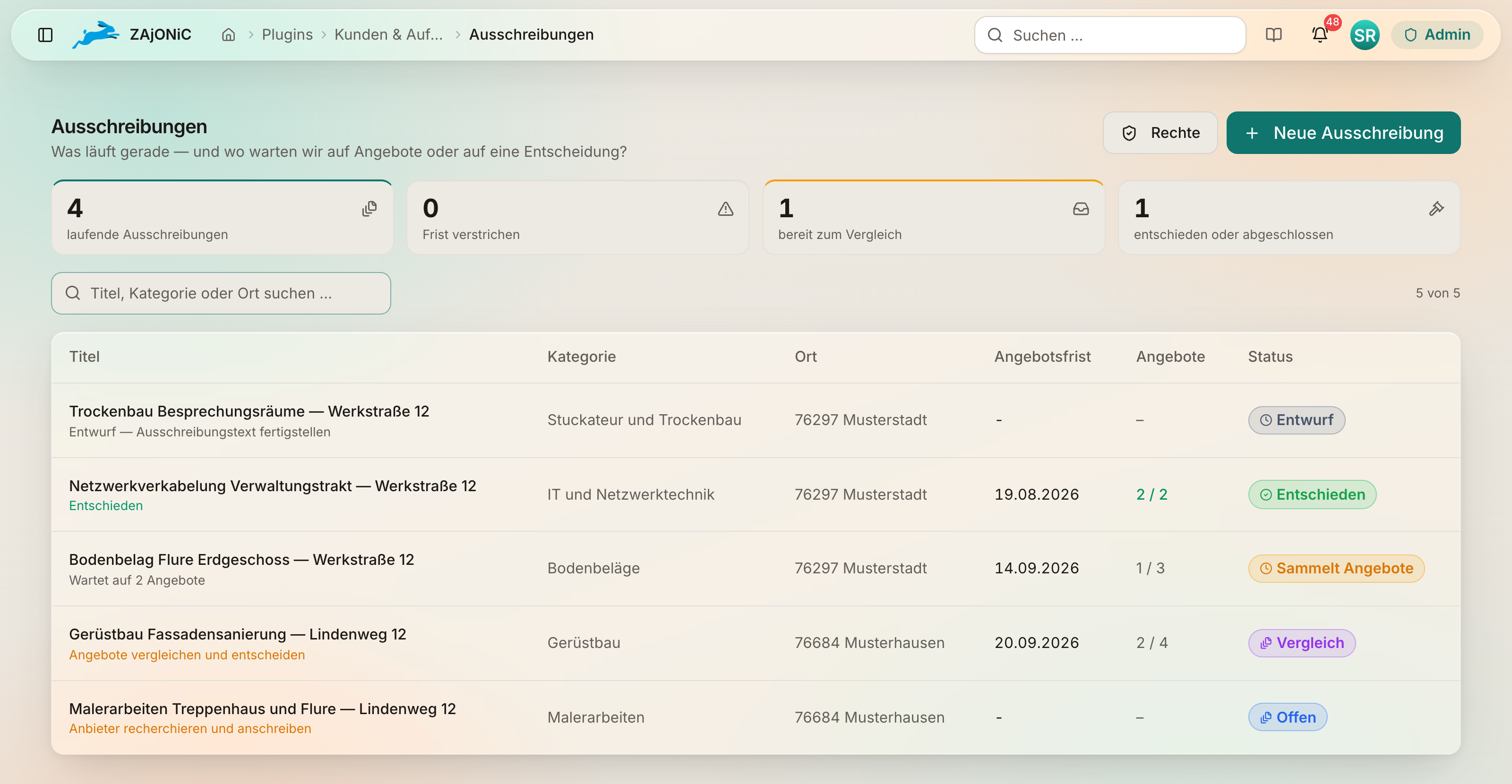Open Trockenbau Besprechungsräume — Werkstraße 12
Viewport: 1512px width, 784px height.
point(249,411)
